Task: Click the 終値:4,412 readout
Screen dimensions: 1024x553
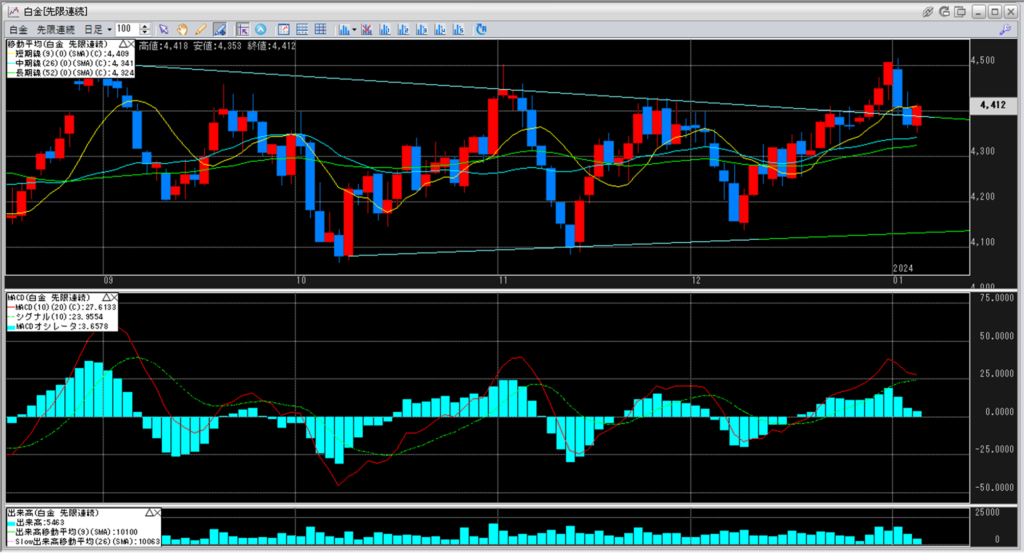Action: coord(272,46)
